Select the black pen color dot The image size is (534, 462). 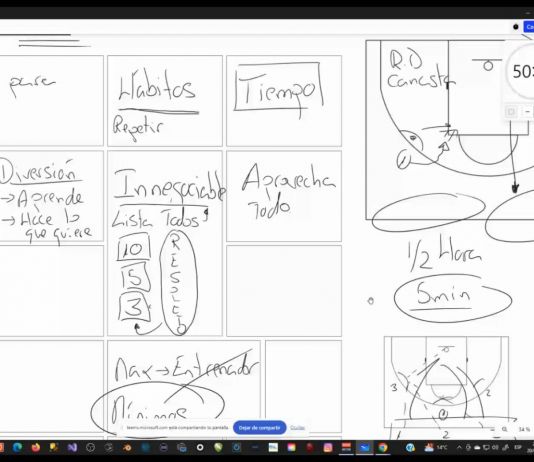click(x=516, y=27)
